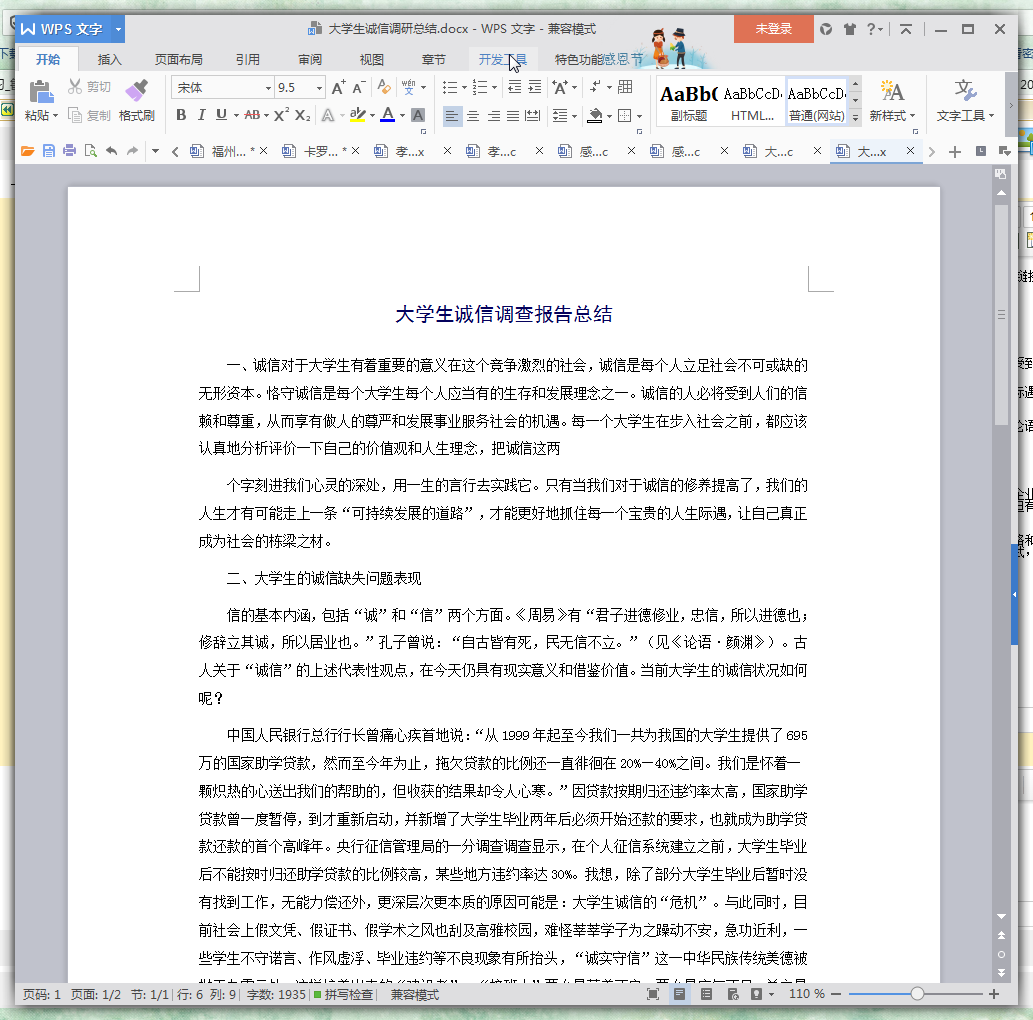Collapse the ribbon with the up-arrow button
Screen dimensions: 1033x1020
click(x=906, y=29)
